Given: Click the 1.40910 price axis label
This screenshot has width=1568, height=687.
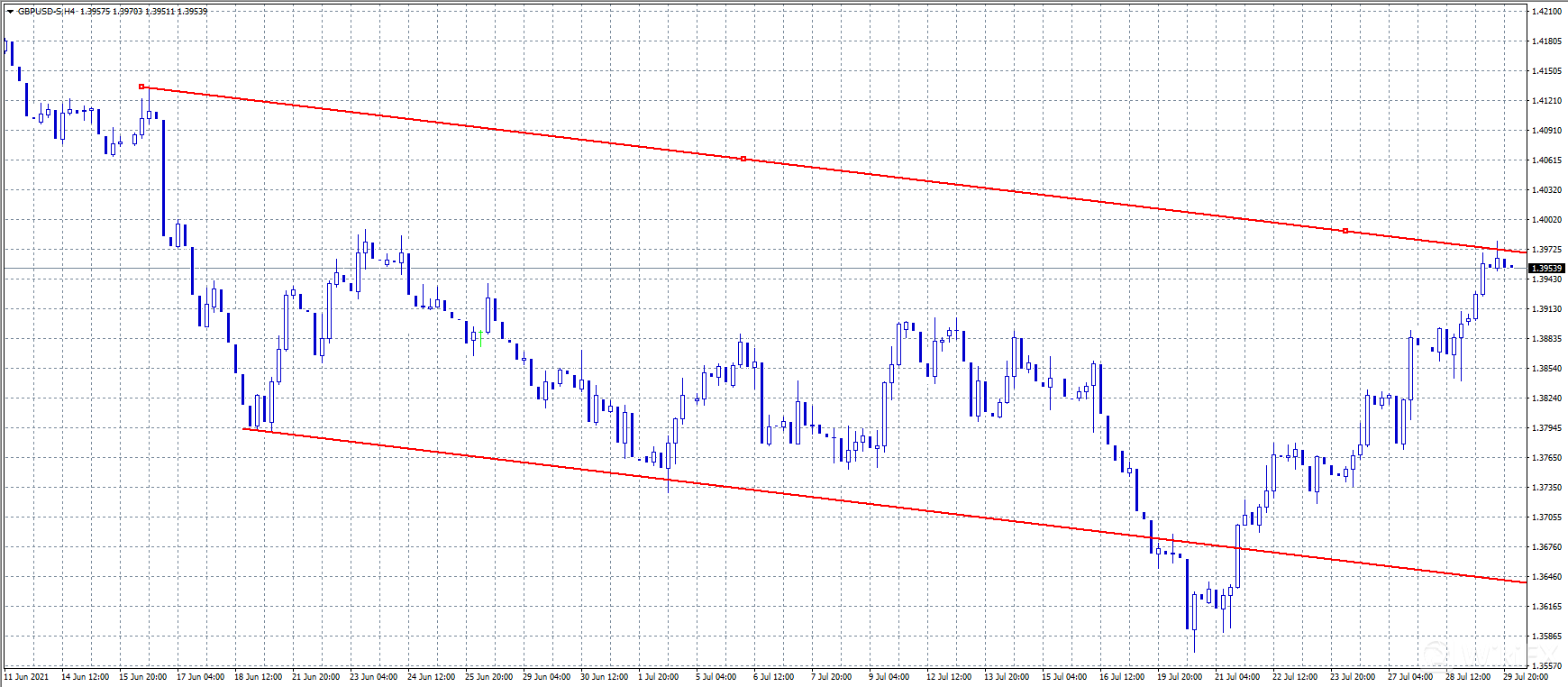Looking at the screenshot, I should click(1546, 131).
